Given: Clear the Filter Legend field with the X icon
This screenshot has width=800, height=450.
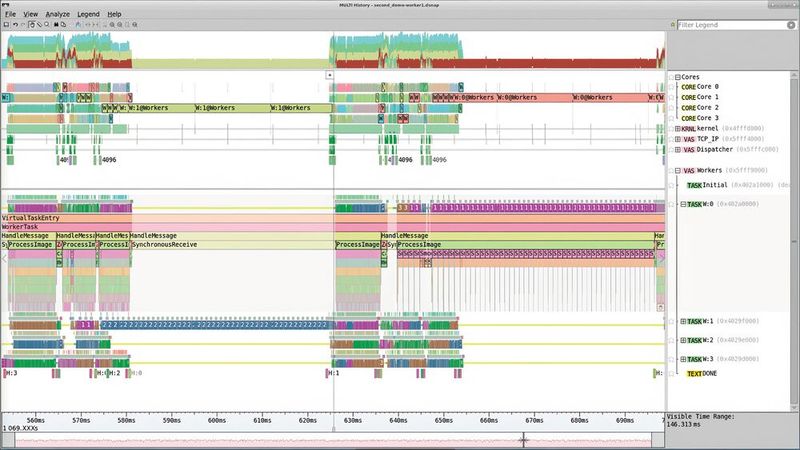Looking at the screenshot, I should [x=792, y=23].
